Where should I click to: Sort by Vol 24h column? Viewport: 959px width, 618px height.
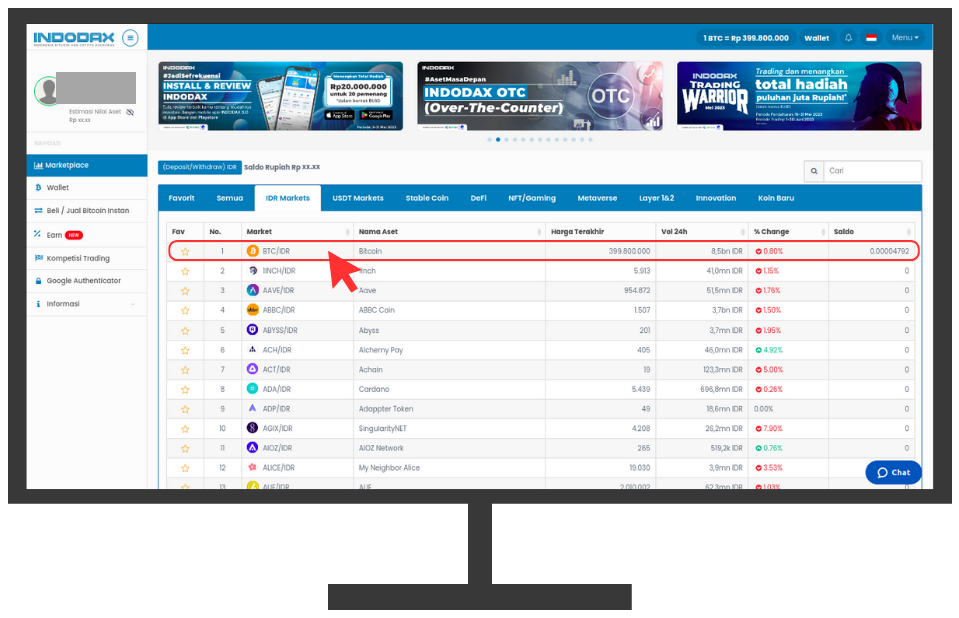[702, 231]
